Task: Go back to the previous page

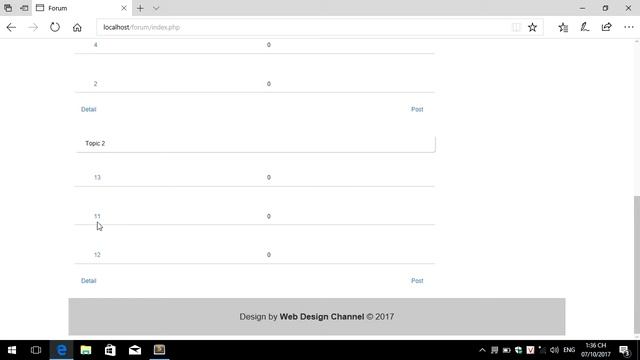Action: (11, 27)
